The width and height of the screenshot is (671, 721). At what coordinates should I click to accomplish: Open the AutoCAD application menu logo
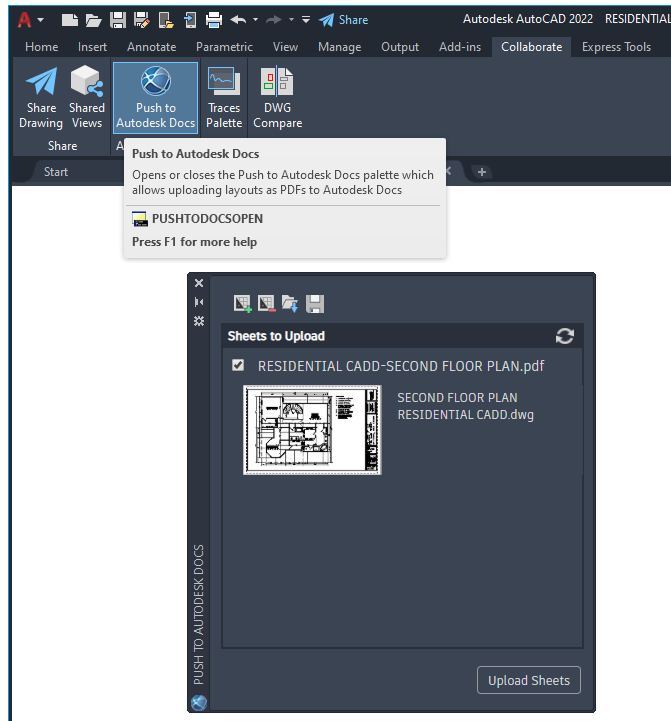24,20
